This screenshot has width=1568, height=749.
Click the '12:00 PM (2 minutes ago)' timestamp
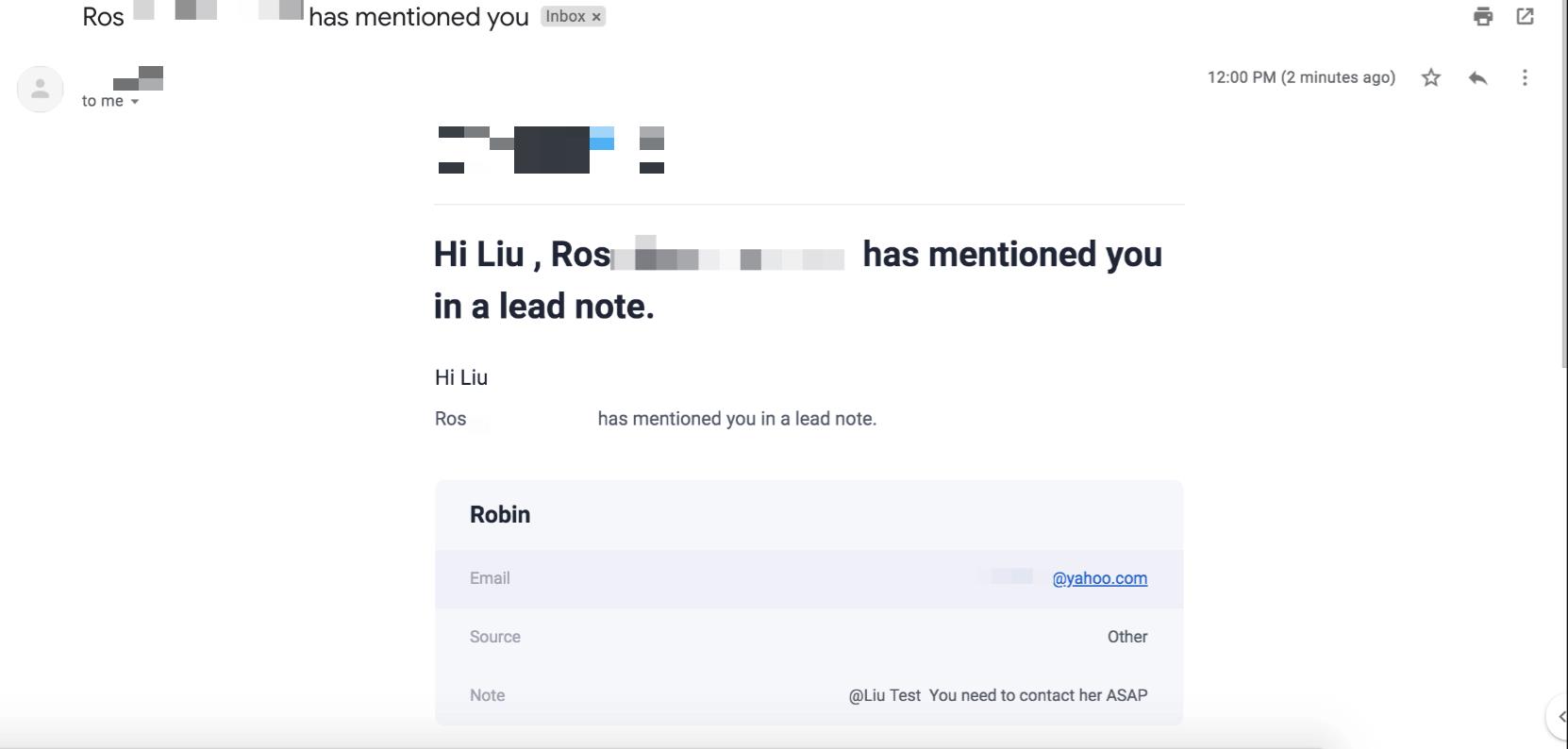(1302, 77)
